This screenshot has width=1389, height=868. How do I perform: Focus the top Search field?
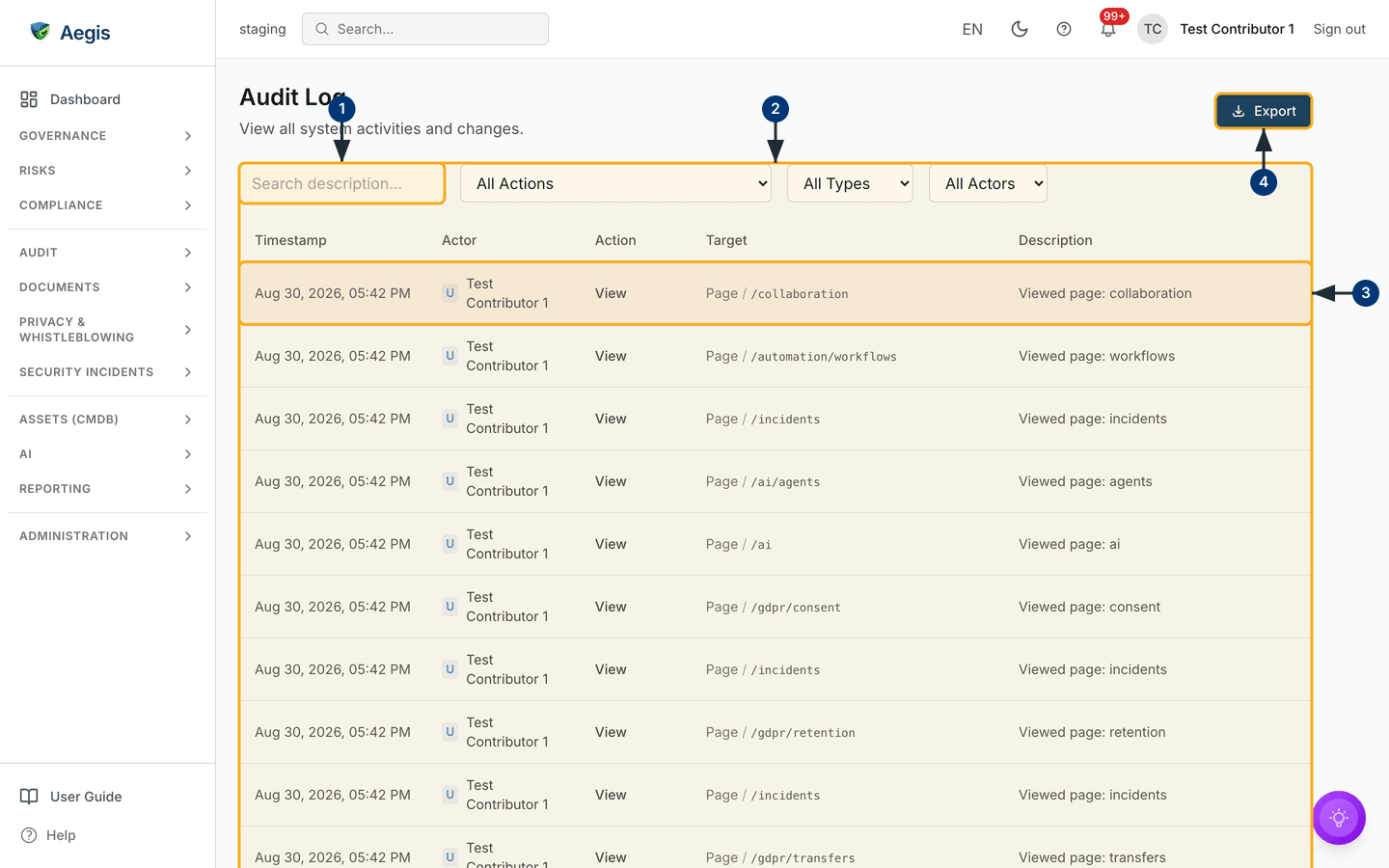click(x=425, y=29)
